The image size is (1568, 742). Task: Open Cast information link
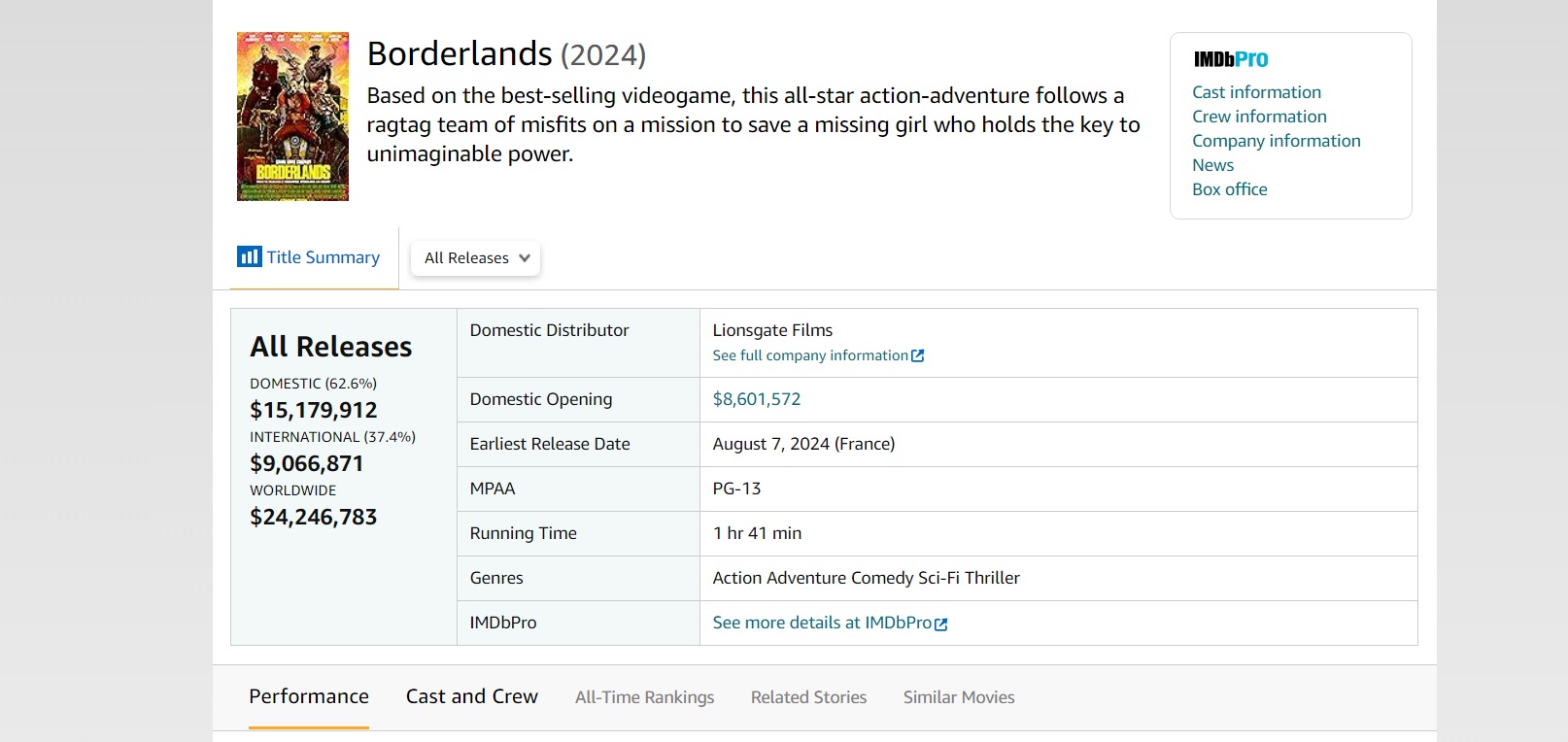1257,92
